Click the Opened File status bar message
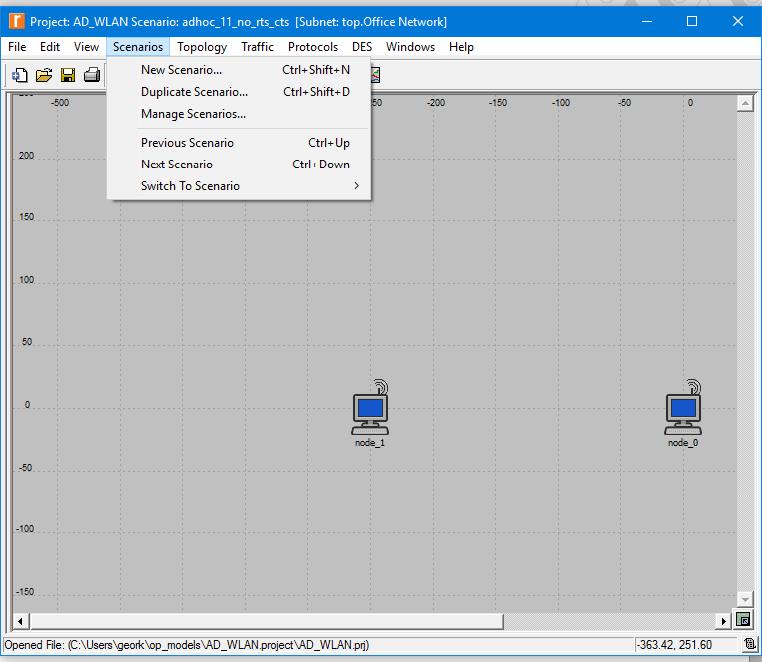The width and height of the screenshot is (762, 662). click(187, 645)
